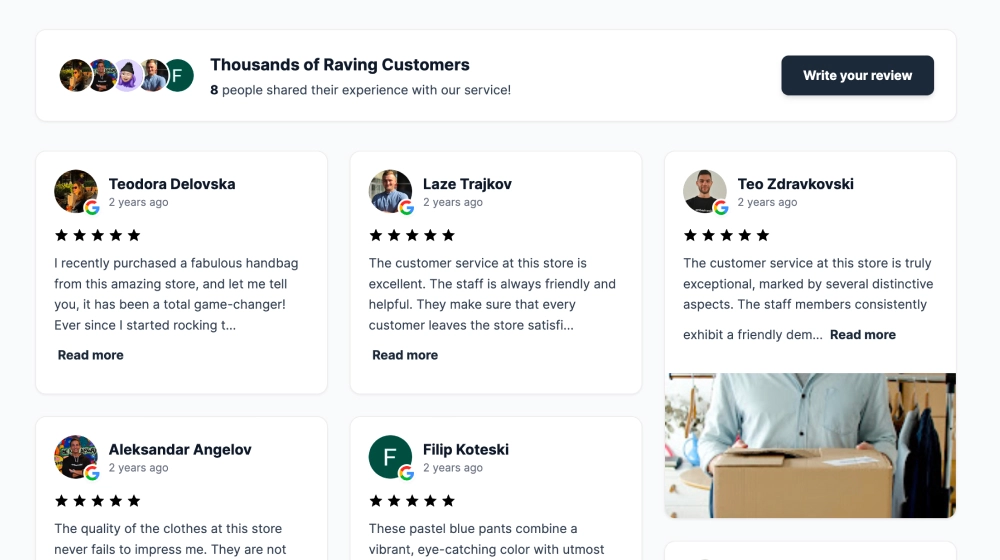Click the Thousands of Raving Customers heading
This screenshot has height=560, width=1000.
point(340,64)
